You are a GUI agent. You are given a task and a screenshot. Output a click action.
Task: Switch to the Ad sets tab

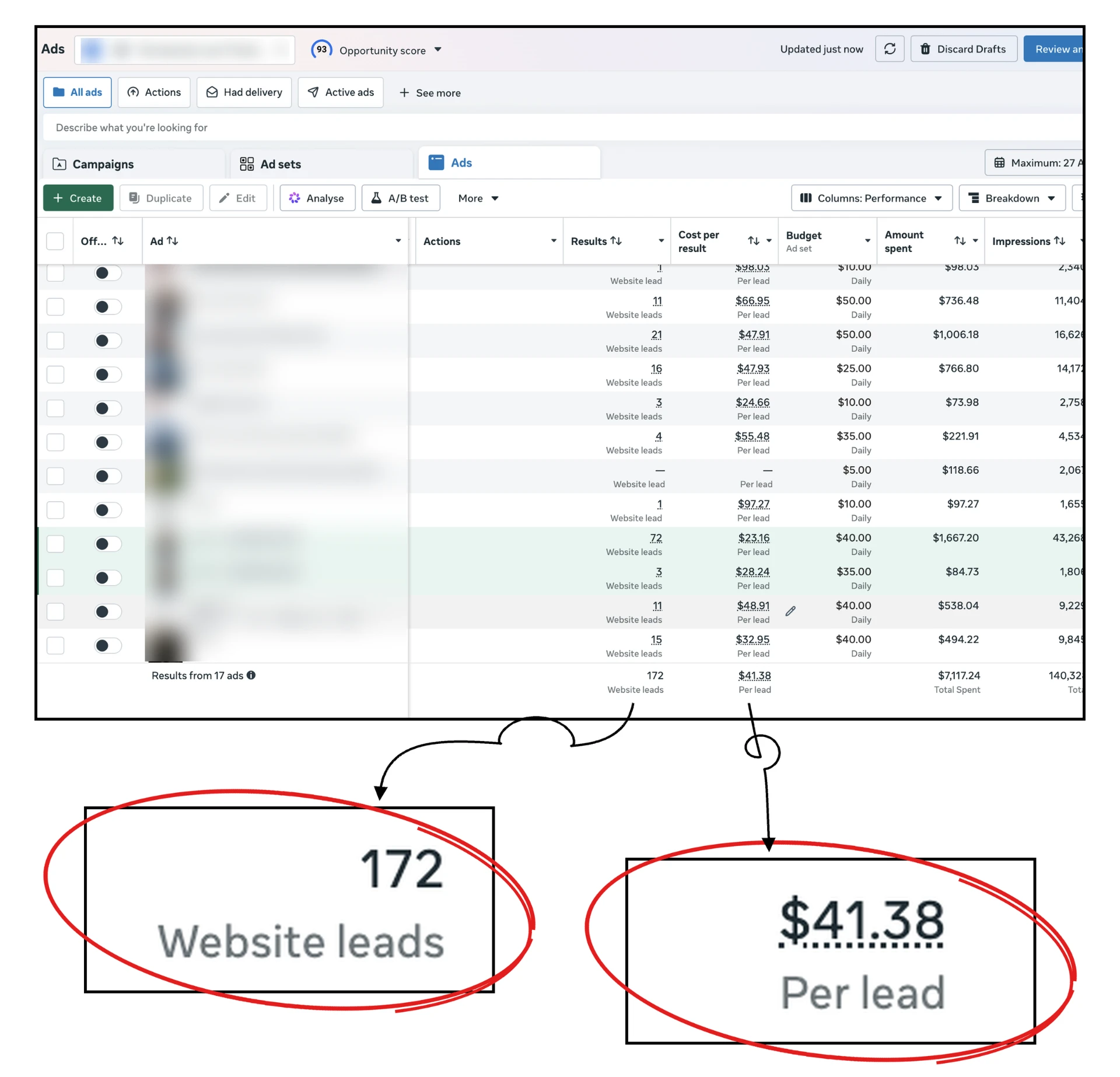[321, 164]
